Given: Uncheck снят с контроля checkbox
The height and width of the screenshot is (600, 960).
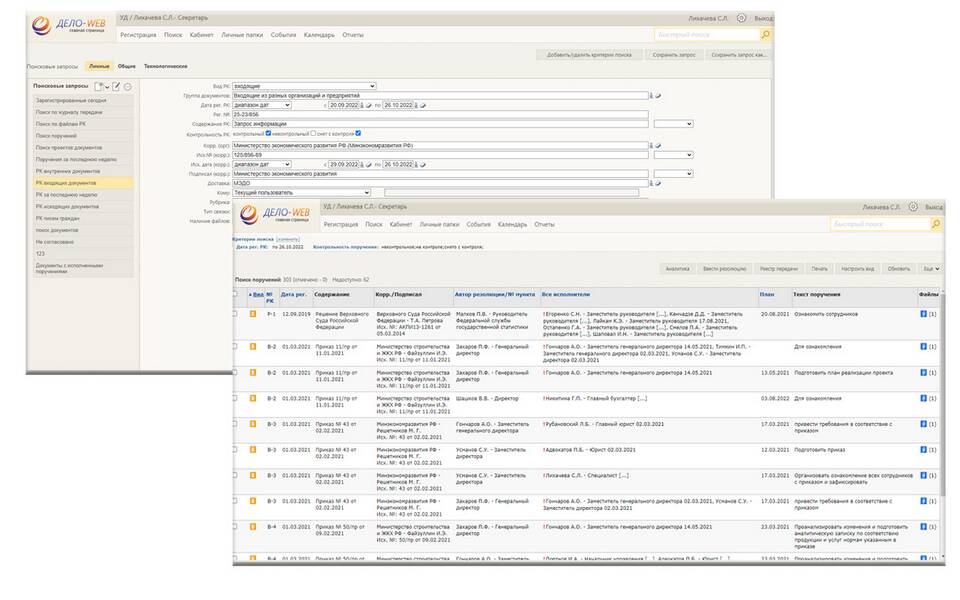Looking at the screenshot, I should tap(358, 133).
